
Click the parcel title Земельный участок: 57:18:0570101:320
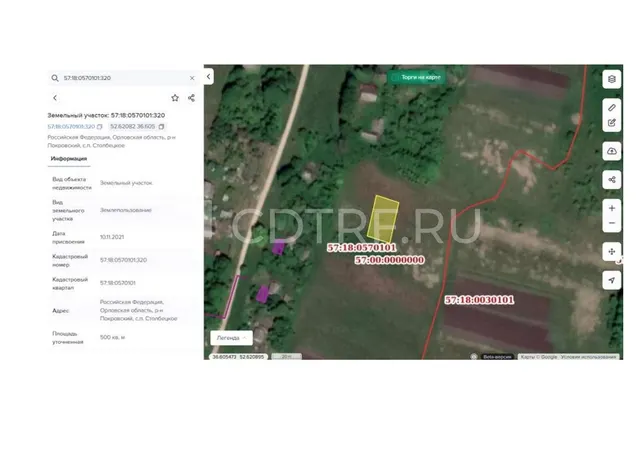[106, 116]
